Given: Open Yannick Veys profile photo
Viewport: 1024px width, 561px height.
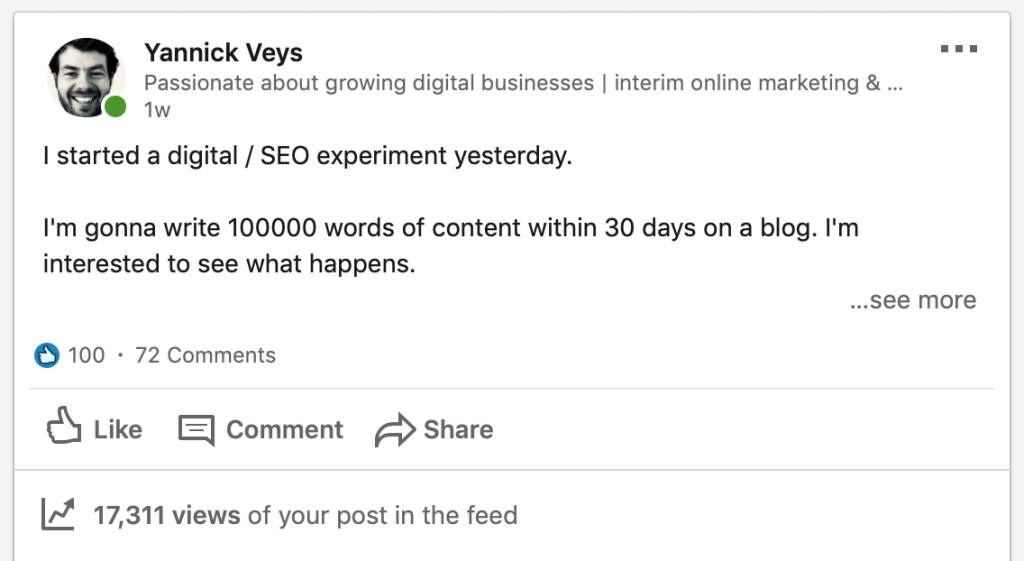Looking at the screenshot, I should pos(85,78).
